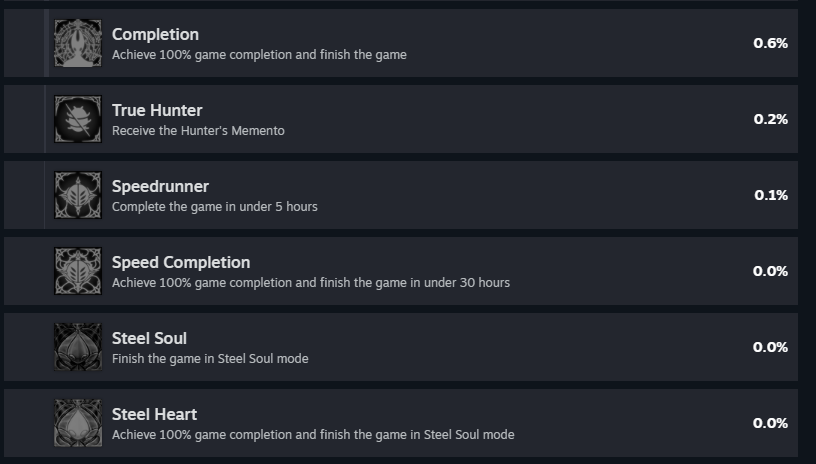This screenshot has height=464, width=816.
Task: Select the Steel Heart achievement title
Action: 155,414
